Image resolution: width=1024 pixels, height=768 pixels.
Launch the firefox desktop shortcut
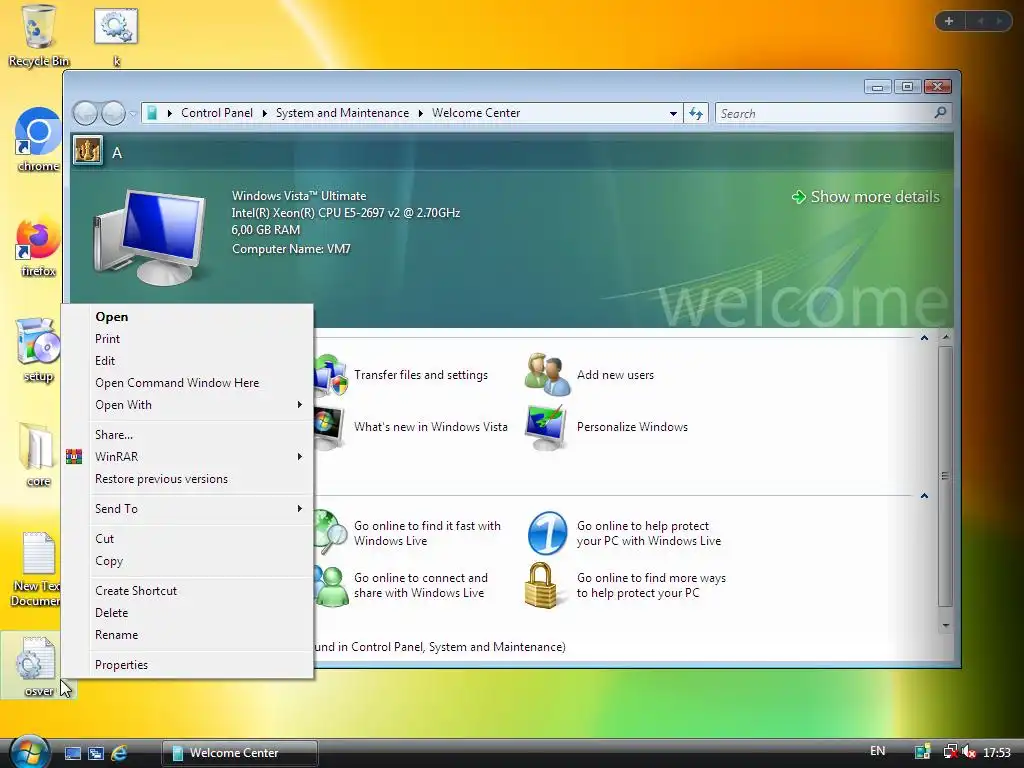tap(38, 246)
